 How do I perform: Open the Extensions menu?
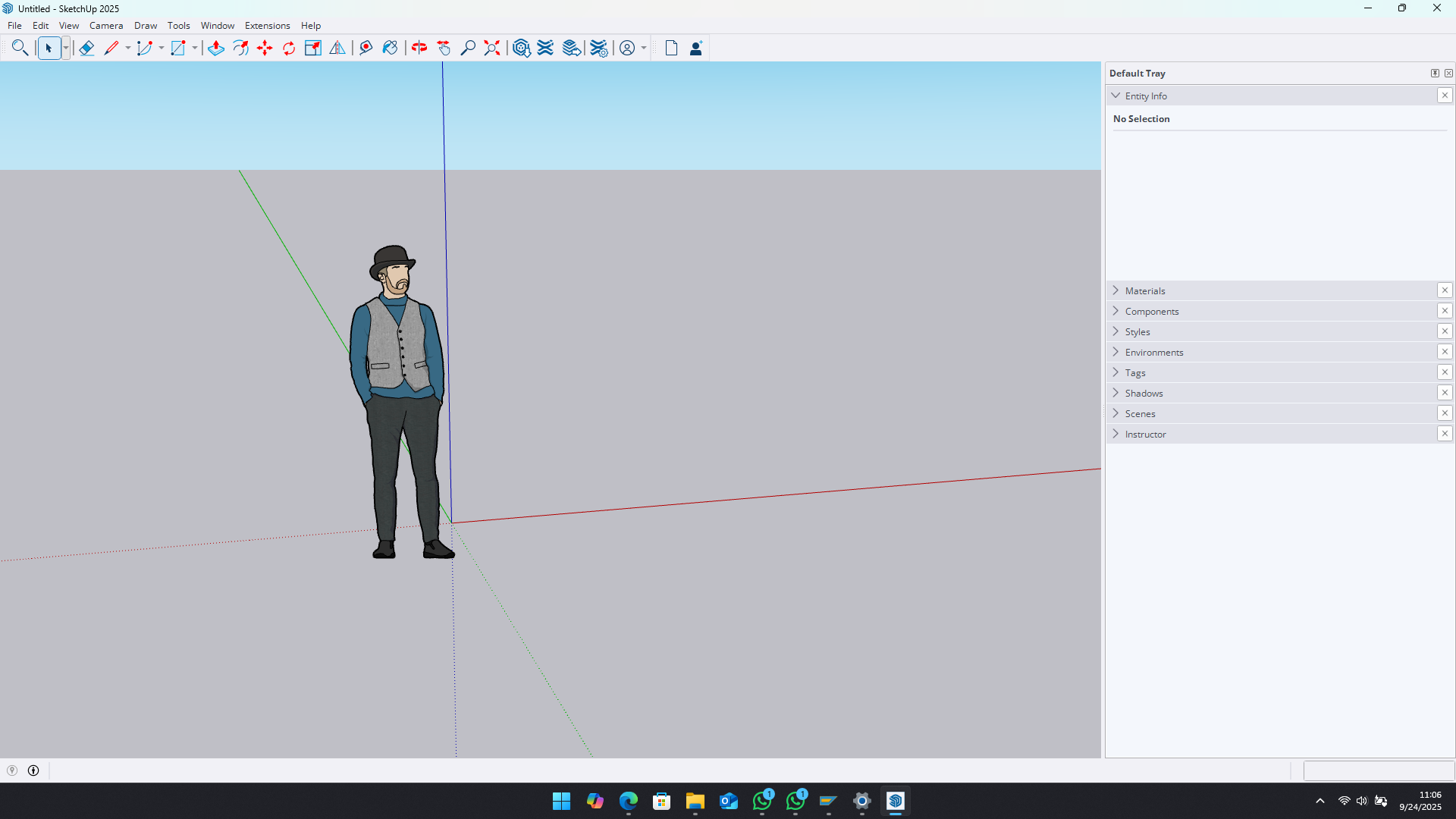(x=267, y=26)
